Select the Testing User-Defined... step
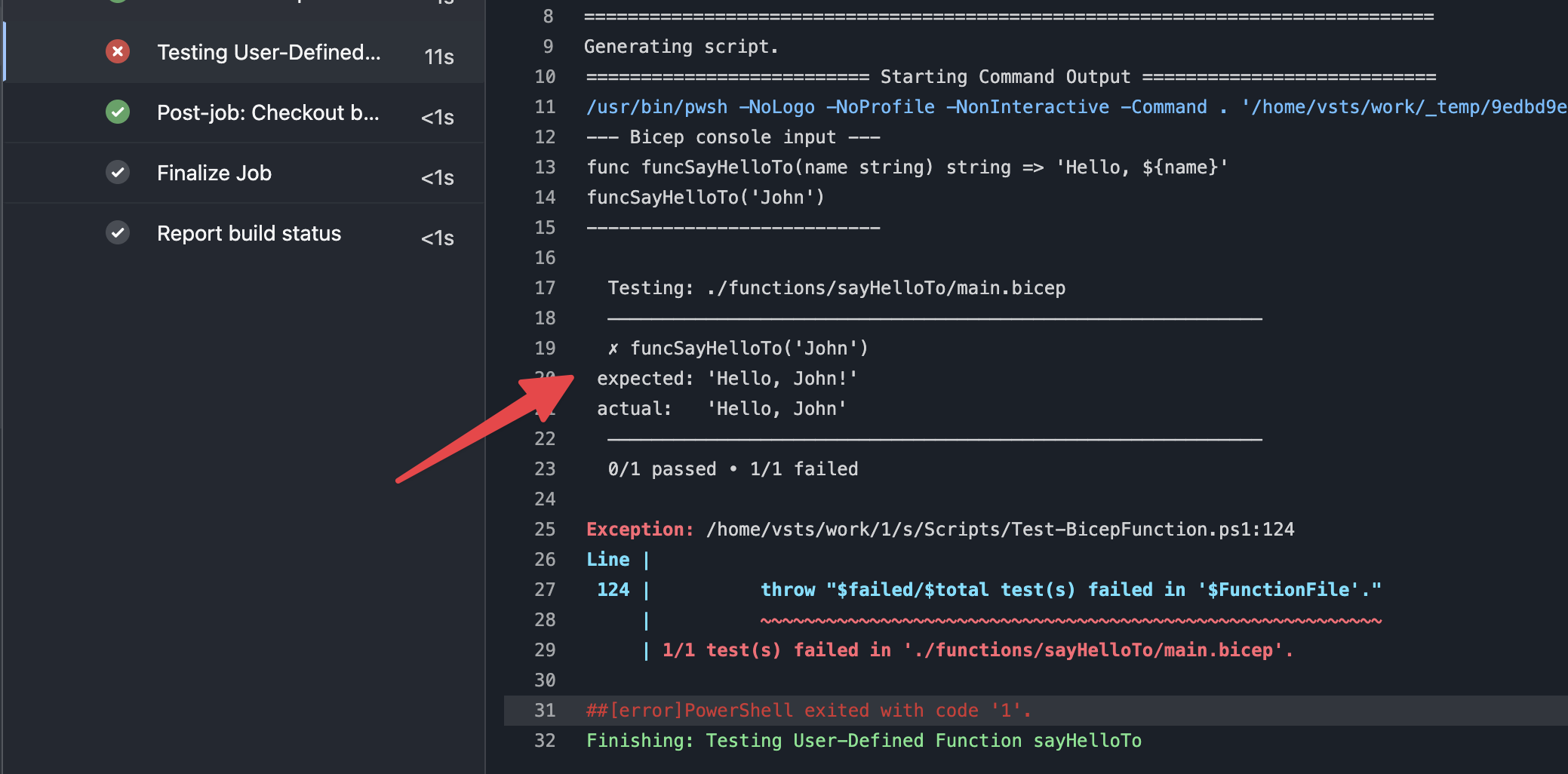This screenshot has width=1568, height=774. 269,53
